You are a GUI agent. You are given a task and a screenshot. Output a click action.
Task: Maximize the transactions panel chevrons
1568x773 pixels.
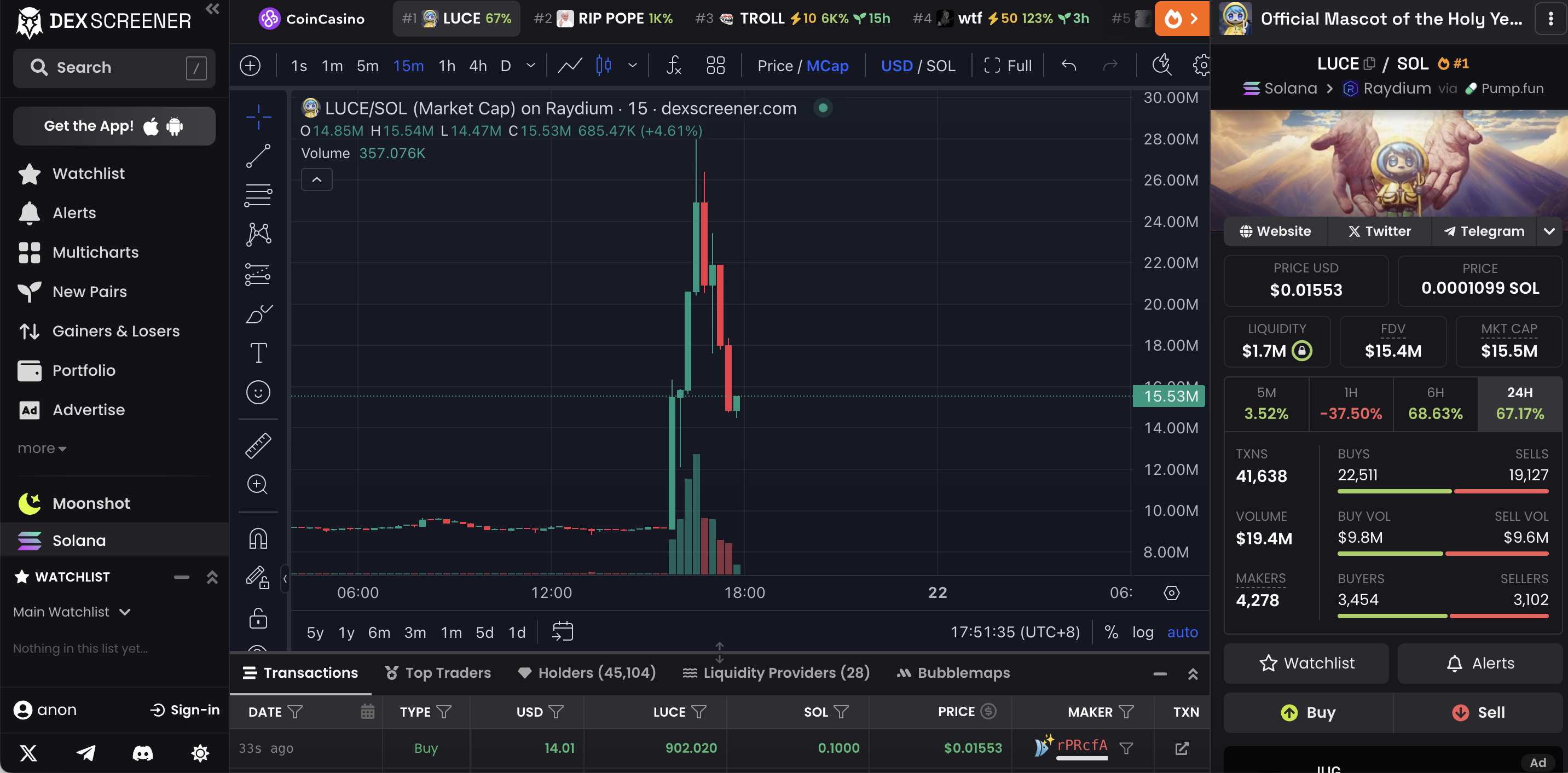[x=1193, y=673]
